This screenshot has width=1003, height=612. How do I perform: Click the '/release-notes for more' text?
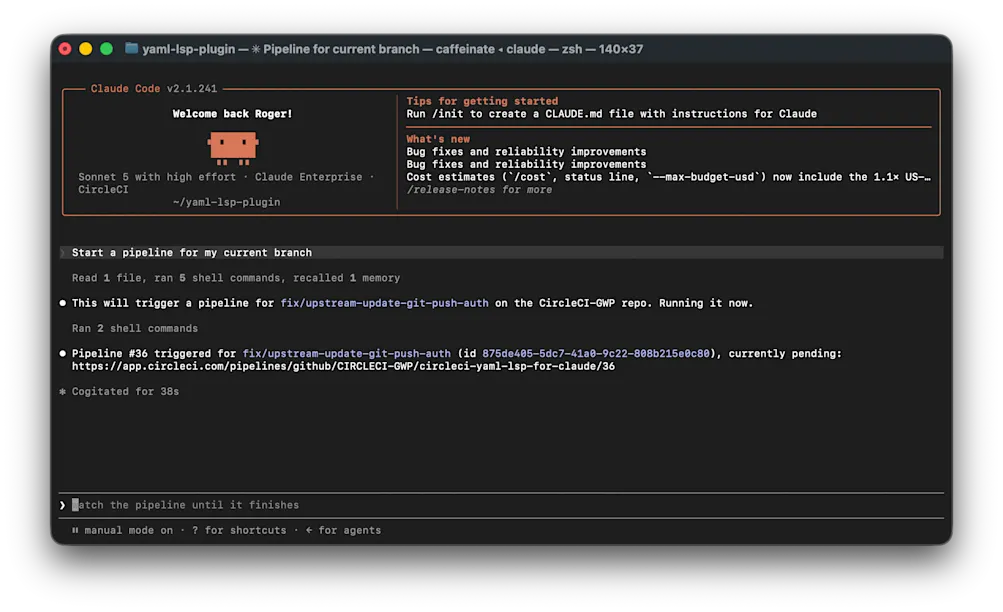[x=479, y=190]
